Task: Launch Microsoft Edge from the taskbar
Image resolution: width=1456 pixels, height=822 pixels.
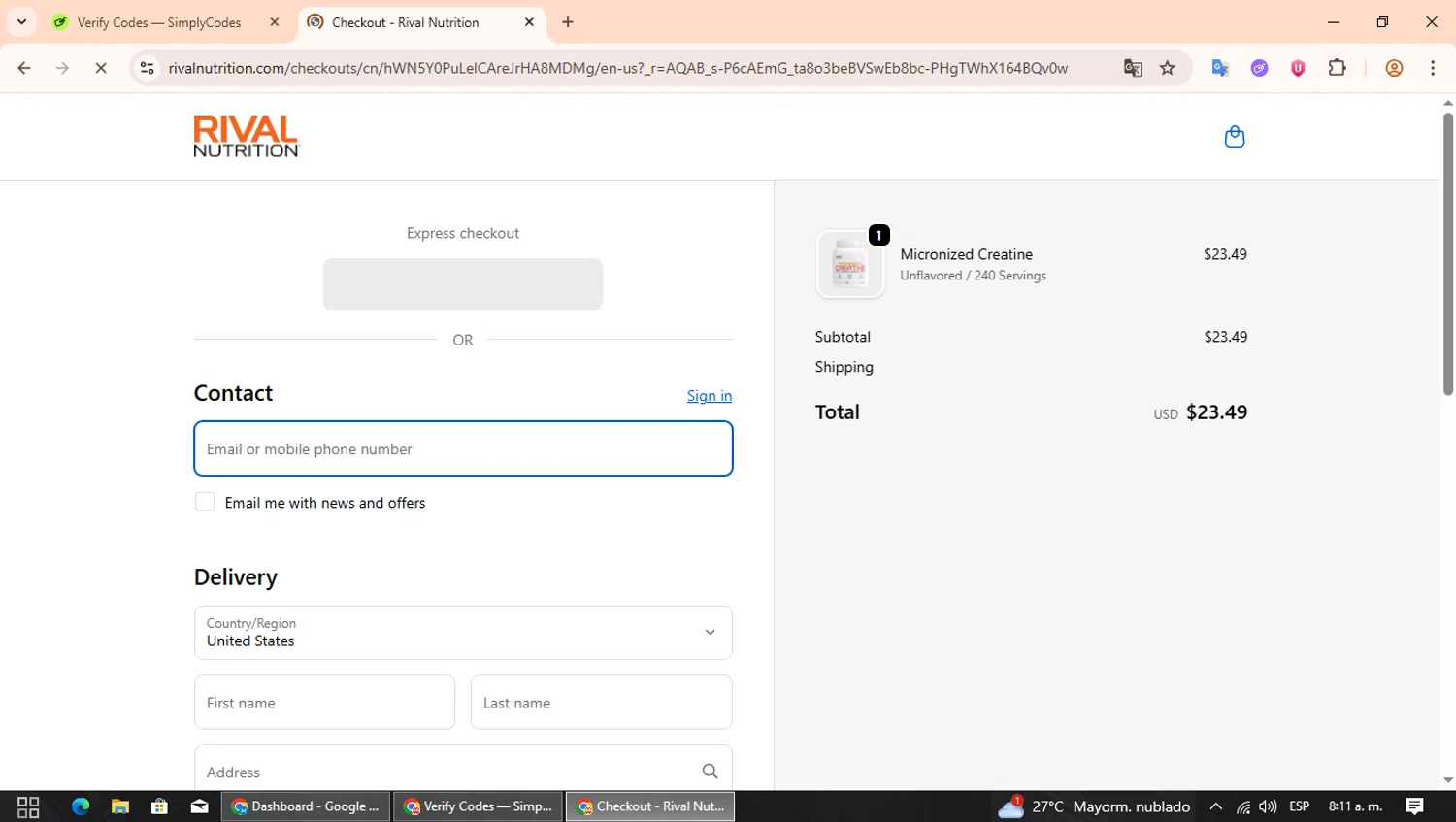Action: tap(81, 806)
